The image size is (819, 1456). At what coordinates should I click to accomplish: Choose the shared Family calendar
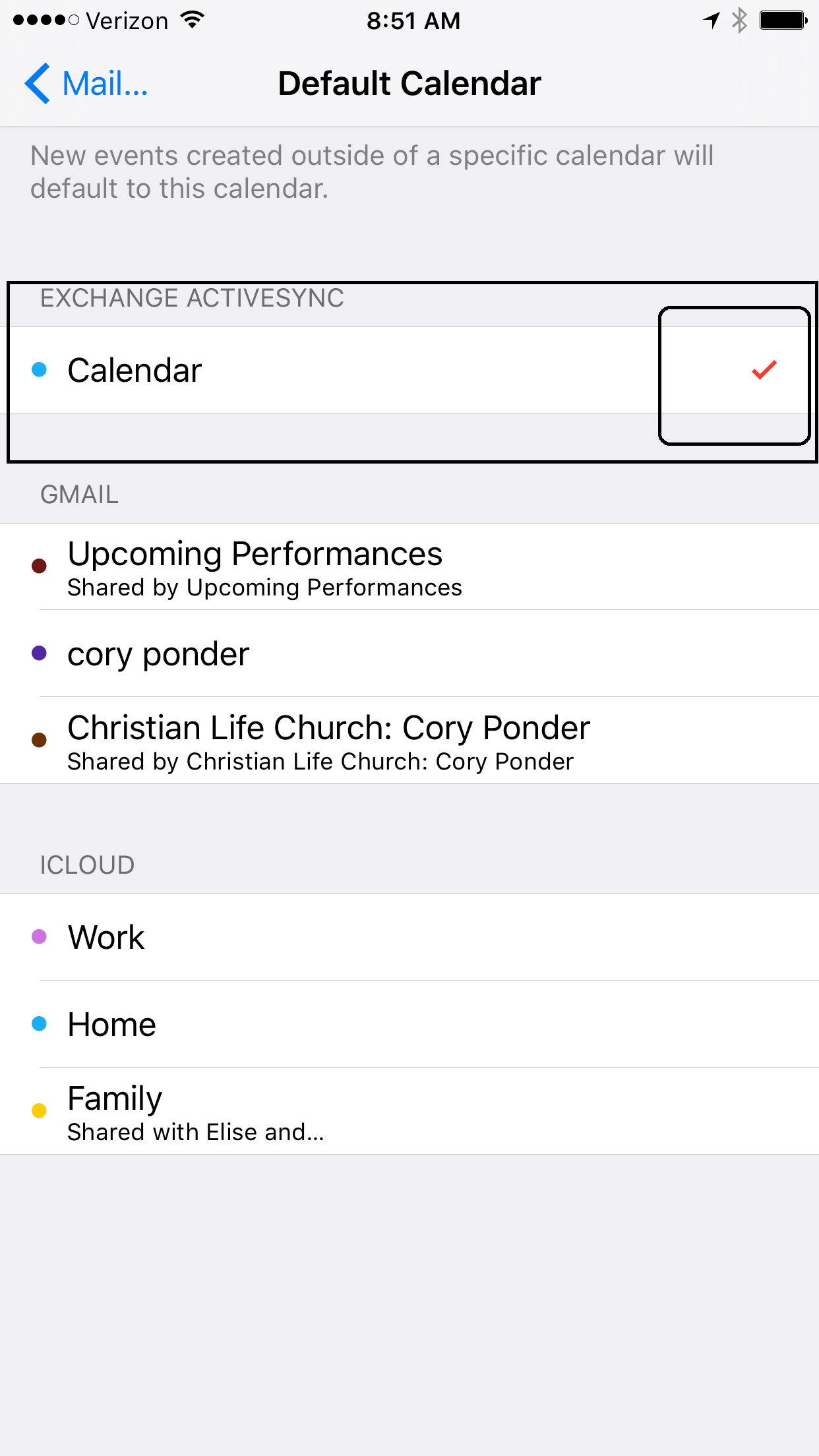(x=330, y=1111)
